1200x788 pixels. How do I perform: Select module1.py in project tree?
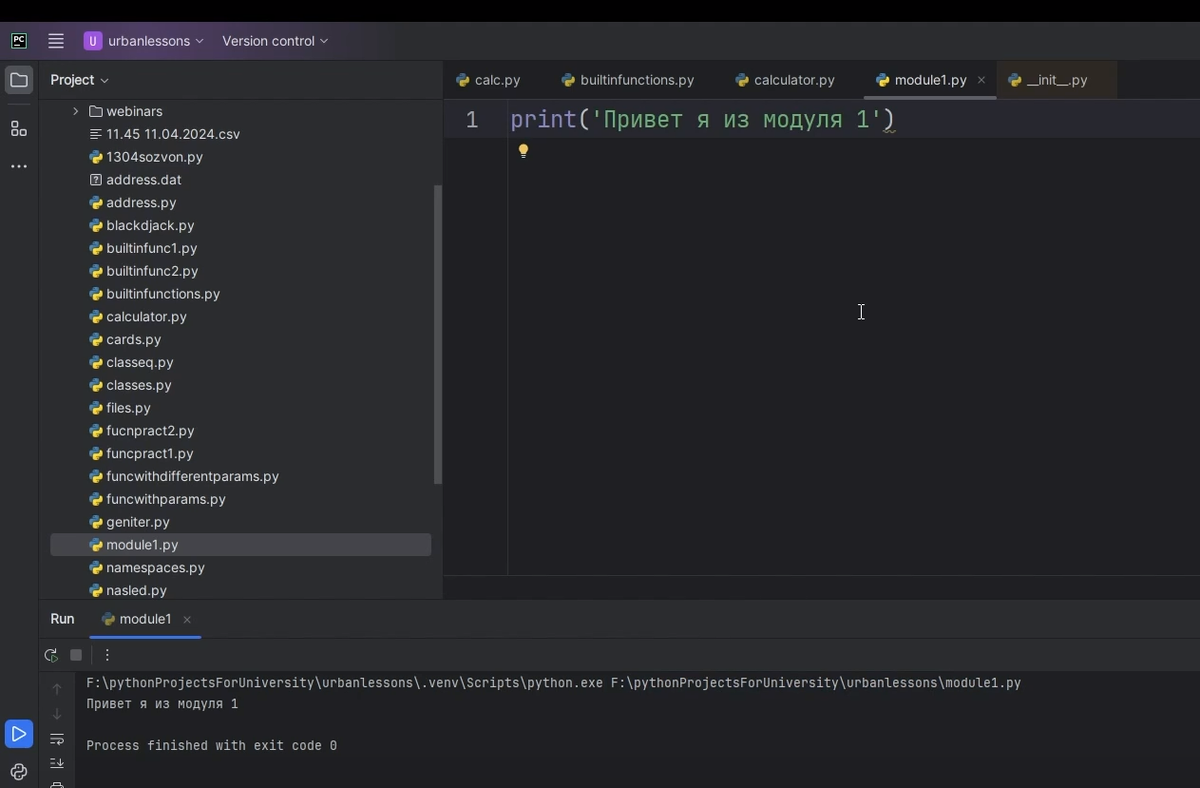click(241, 545)
